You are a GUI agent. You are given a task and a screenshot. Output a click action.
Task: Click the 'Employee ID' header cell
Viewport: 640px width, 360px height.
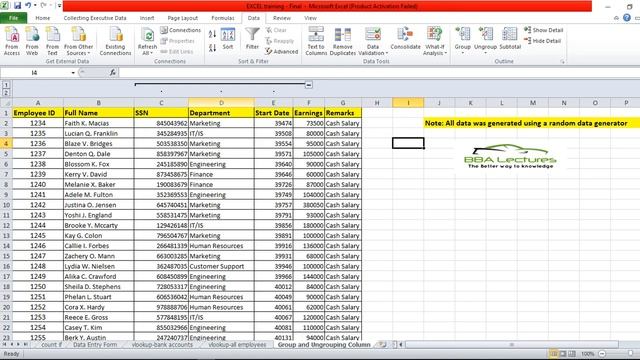click(38, 113)
